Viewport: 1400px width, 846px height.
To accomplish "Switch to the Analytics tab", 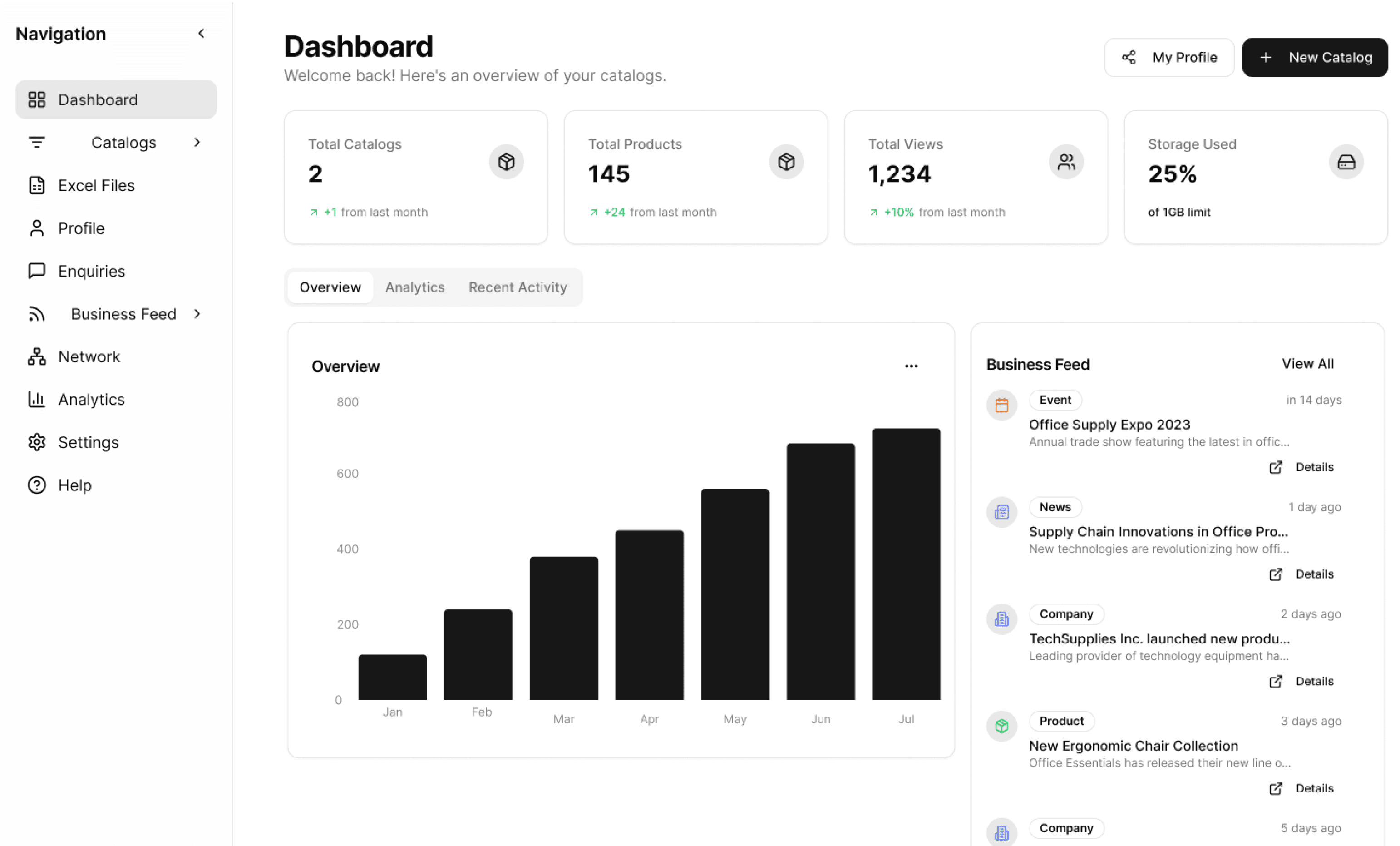I will (x=415, y=287).
